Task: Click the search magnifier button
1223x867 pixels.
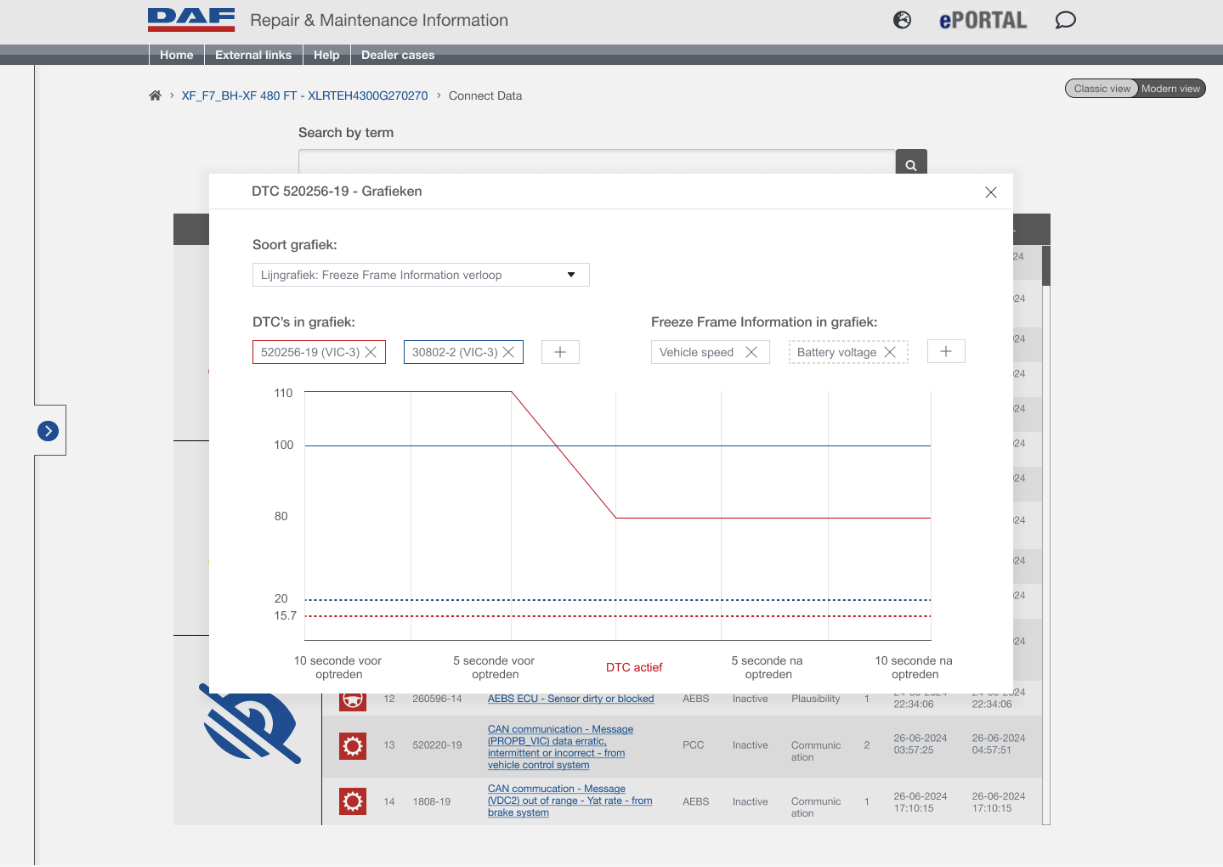Action: 910,165
